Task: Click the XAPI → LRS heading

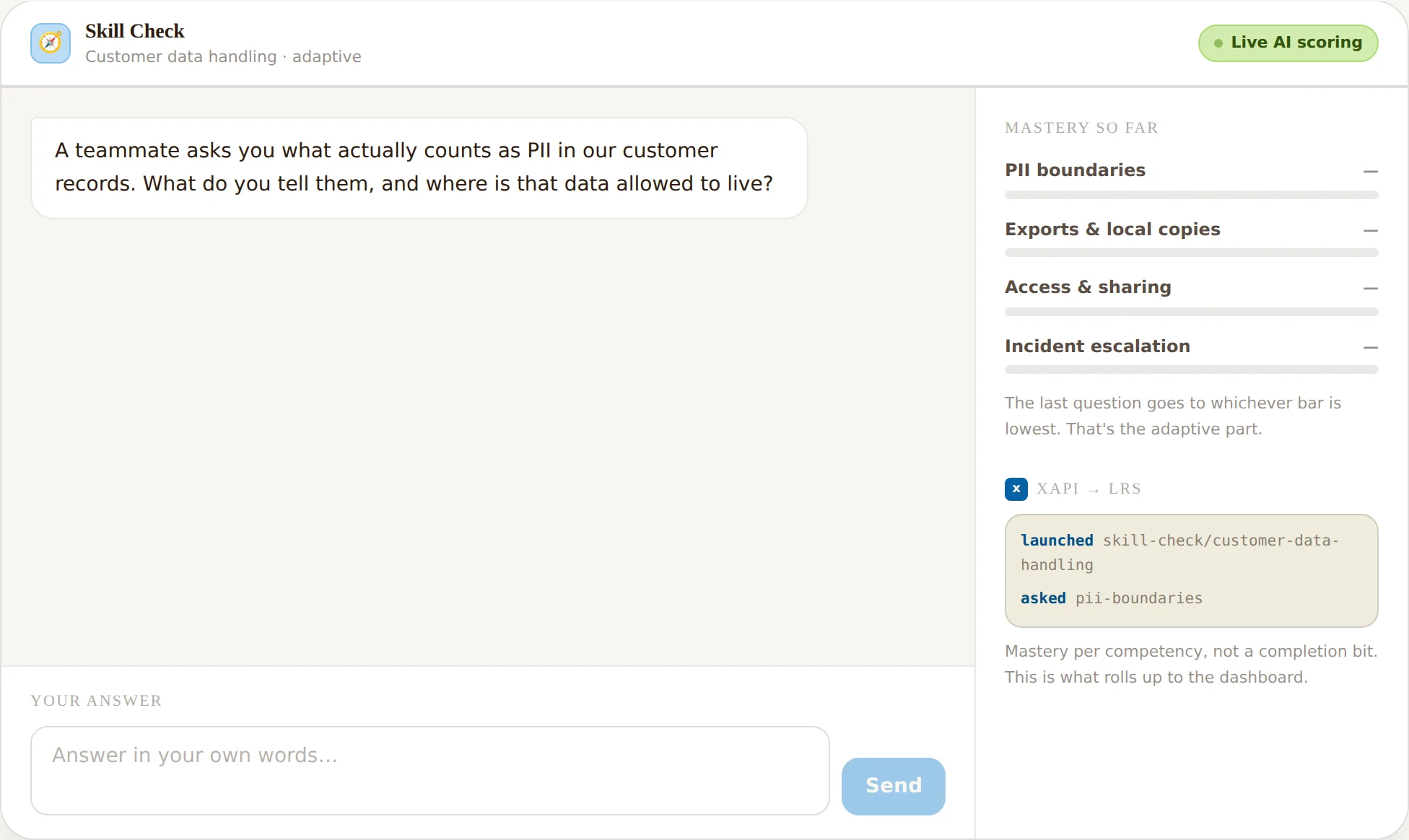Action: (1089, 489)
